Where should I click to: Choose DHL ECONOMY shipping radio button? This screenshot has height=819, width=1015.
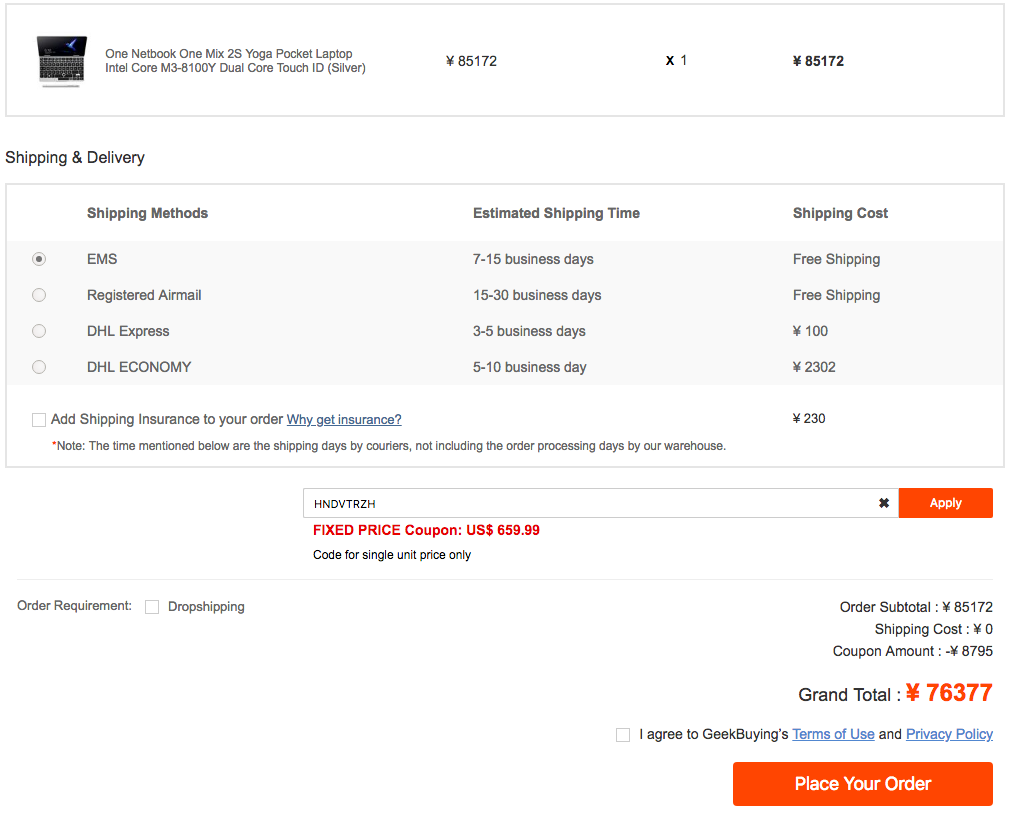[x=39, y=367]
